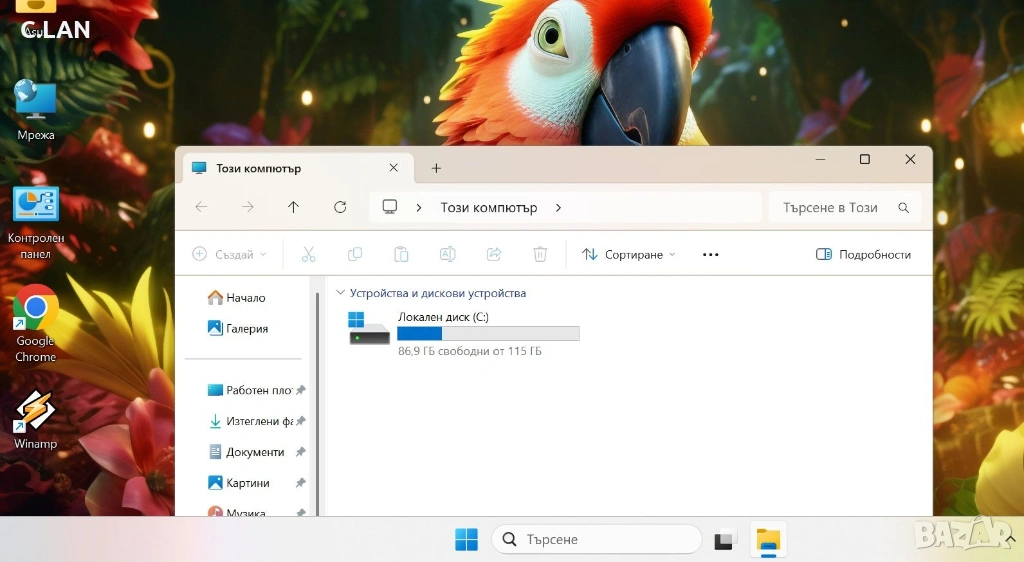Open the Създай new item dropdown
This screenshot has width=1024, height=562.
(x=229, y=254)
